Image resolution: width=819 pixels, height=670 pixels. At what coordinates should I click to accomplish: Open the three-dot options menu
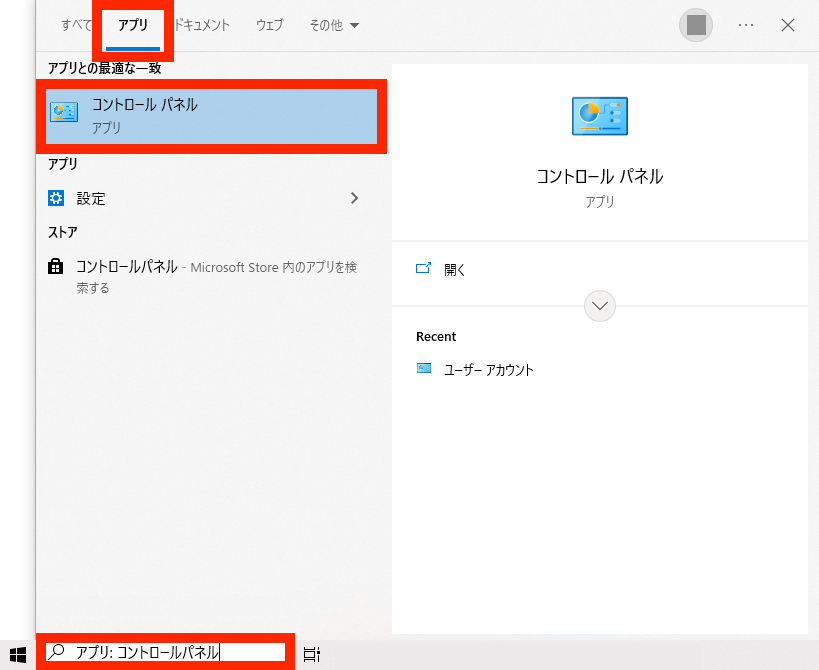click(x=746, y=25)
